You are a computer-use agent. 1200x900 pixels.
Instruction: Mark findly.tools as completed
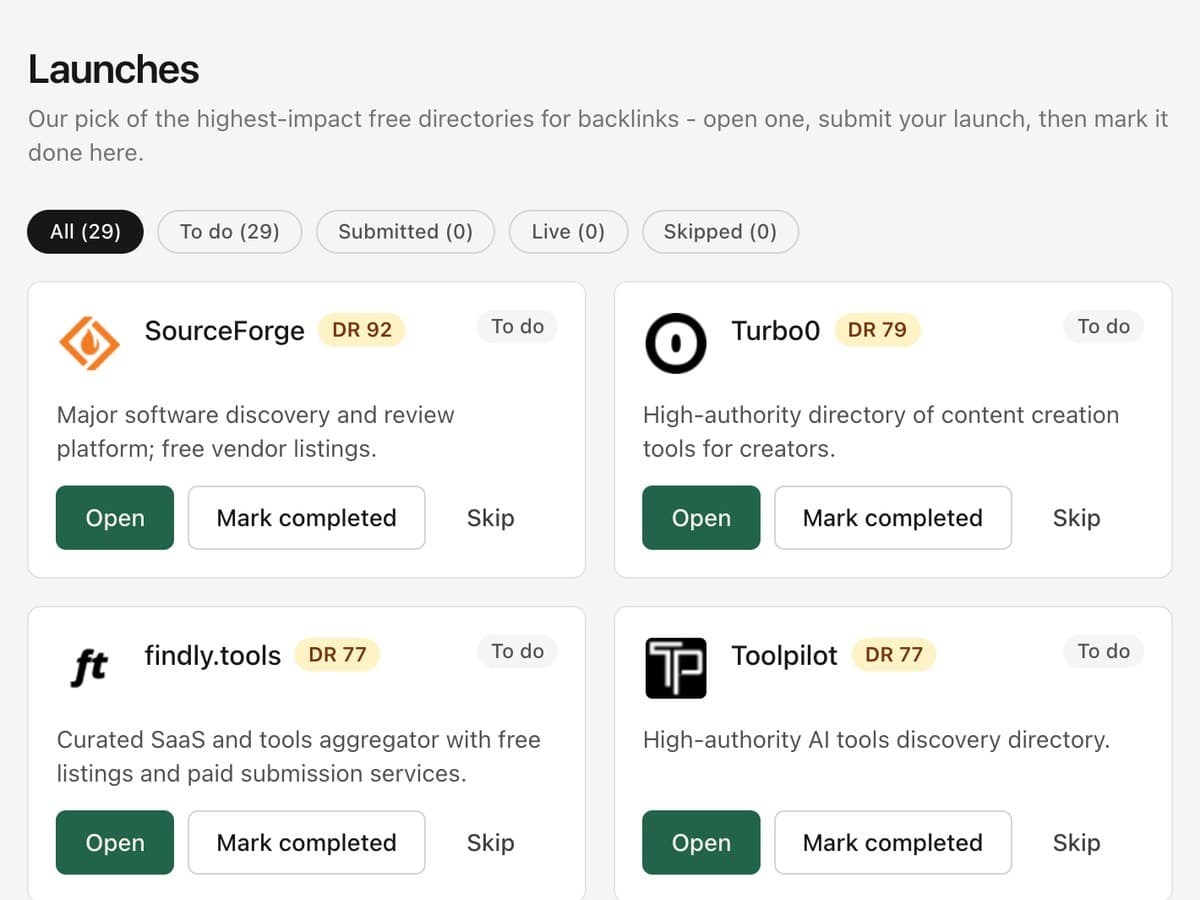[307, 843]
